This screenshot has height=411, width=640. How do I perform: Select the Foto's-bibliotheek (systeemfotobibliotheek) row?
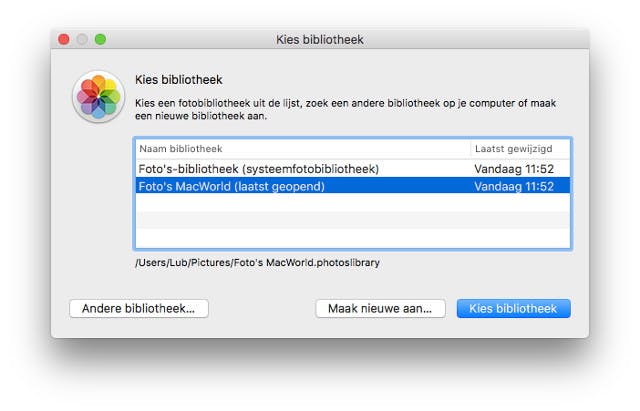click(x=258, y=169)
